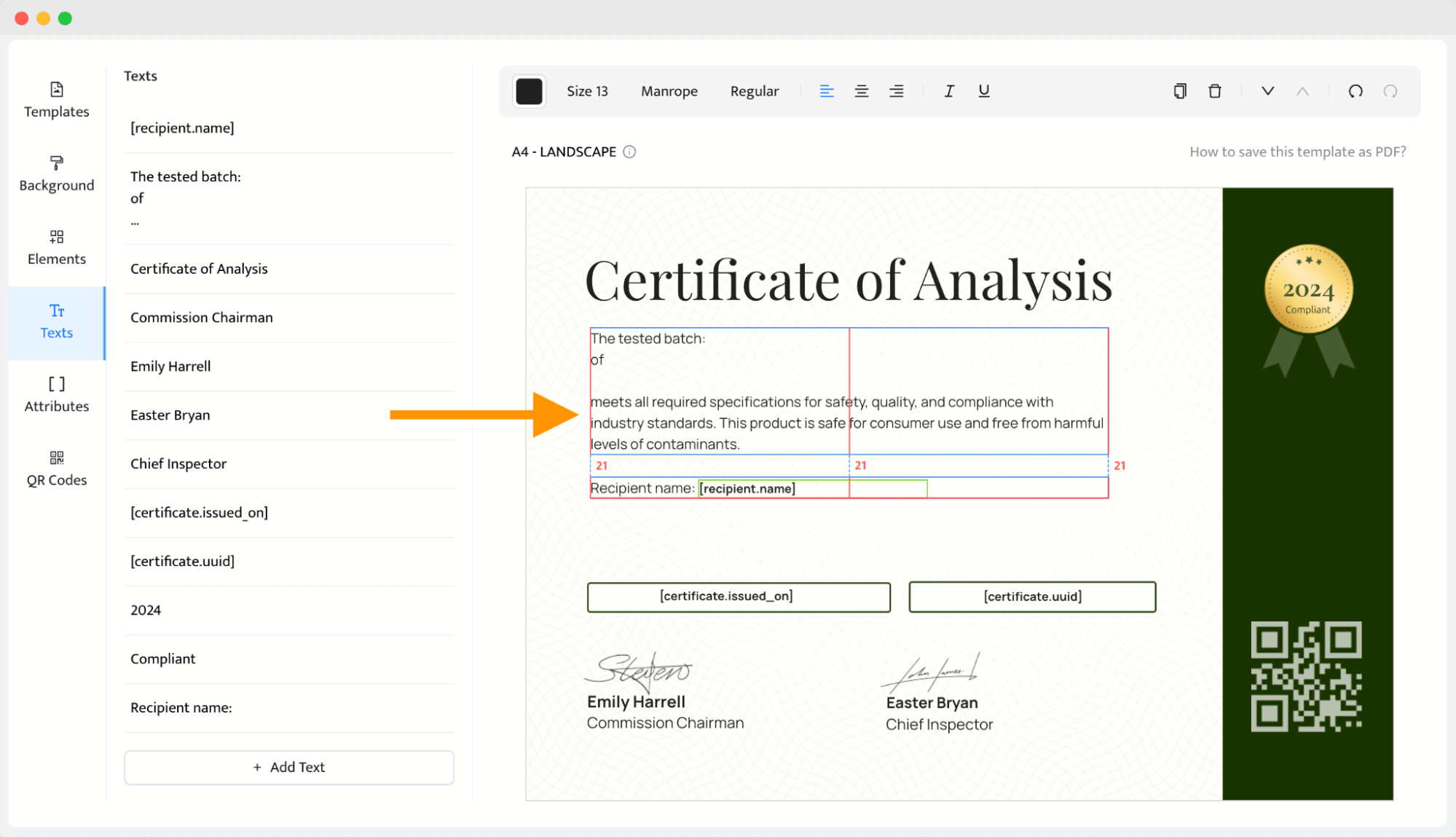This screenshot has width=1456, height=837.
Task: Bring element forward with up chevron
Action: coord(1303,91)
